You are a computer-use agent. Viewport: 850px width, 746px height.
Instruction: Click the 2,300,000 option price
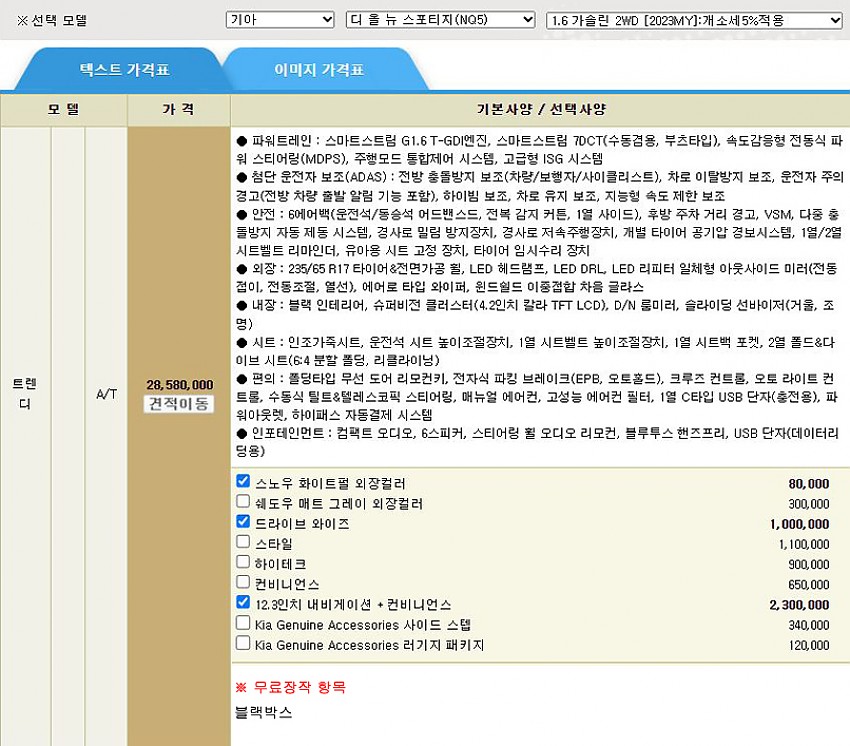[799, 605]
